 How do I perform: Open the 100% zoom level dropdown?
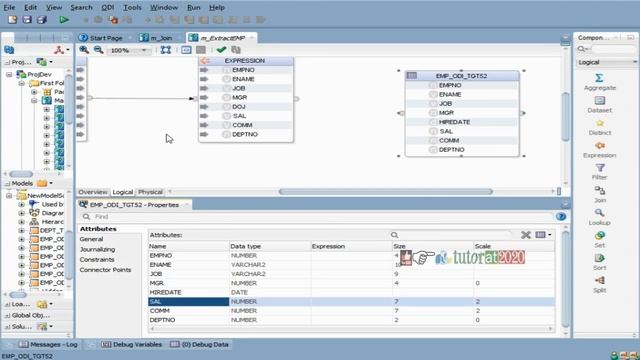coord(144,50)
